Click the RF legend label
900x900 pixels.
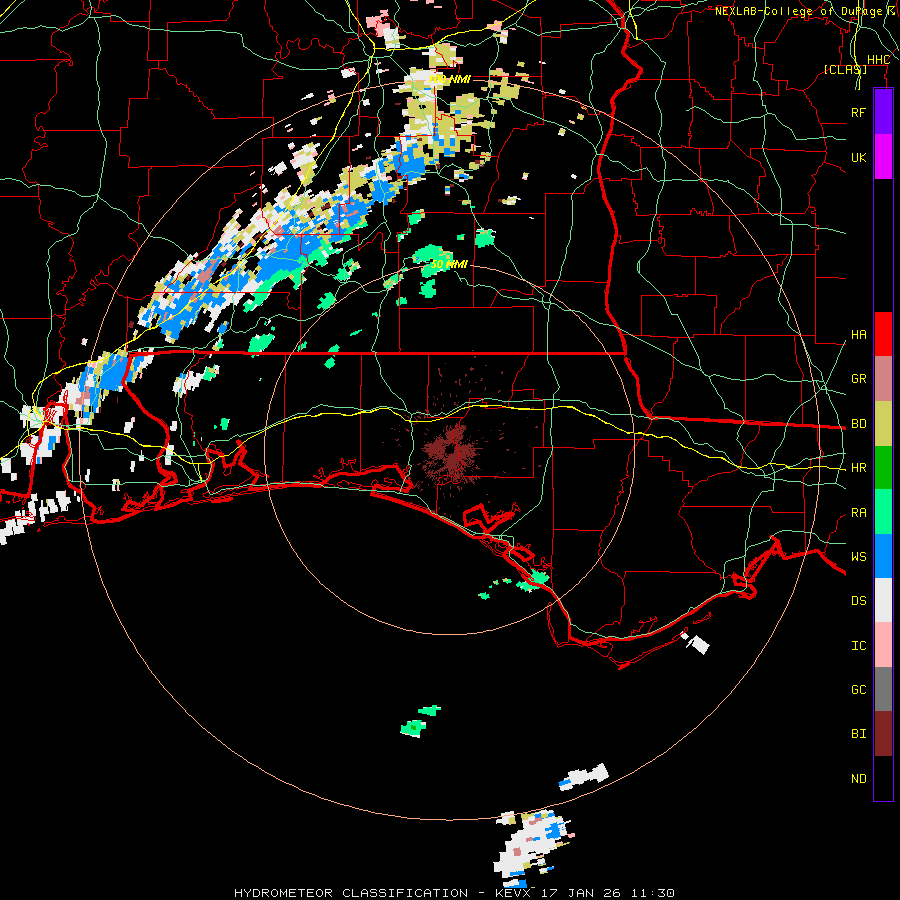pos(858,112)
